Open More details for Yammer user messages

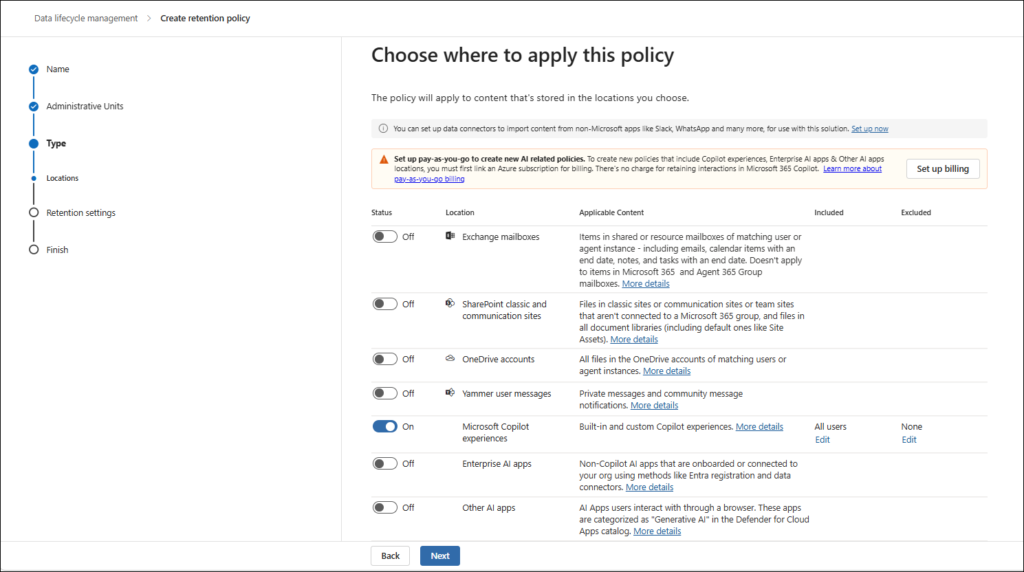654,405
